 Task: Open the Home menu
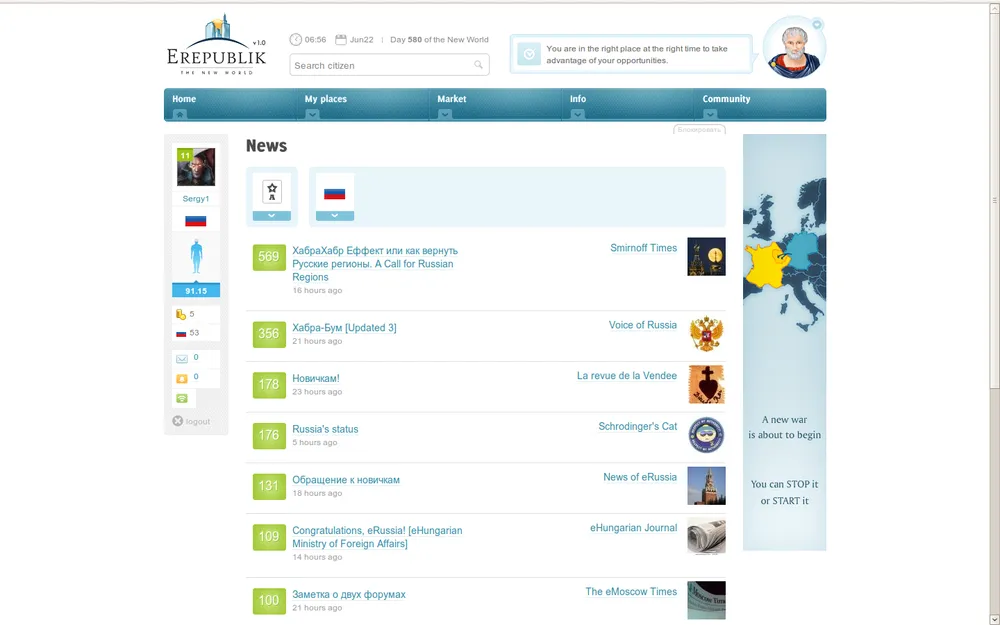coord(184,99)
